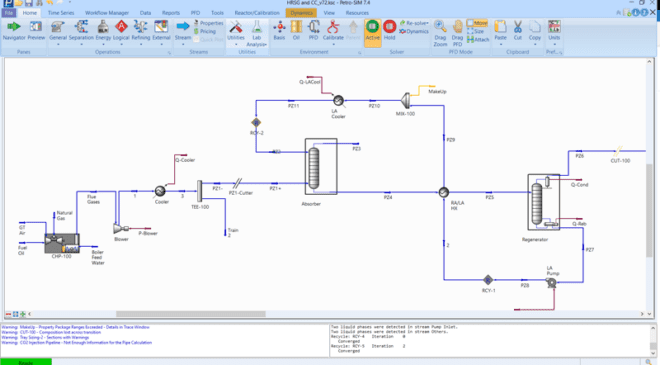Select the RCY-1 recycle block
This screenshot has height=365, width=660.
(488, 280)
